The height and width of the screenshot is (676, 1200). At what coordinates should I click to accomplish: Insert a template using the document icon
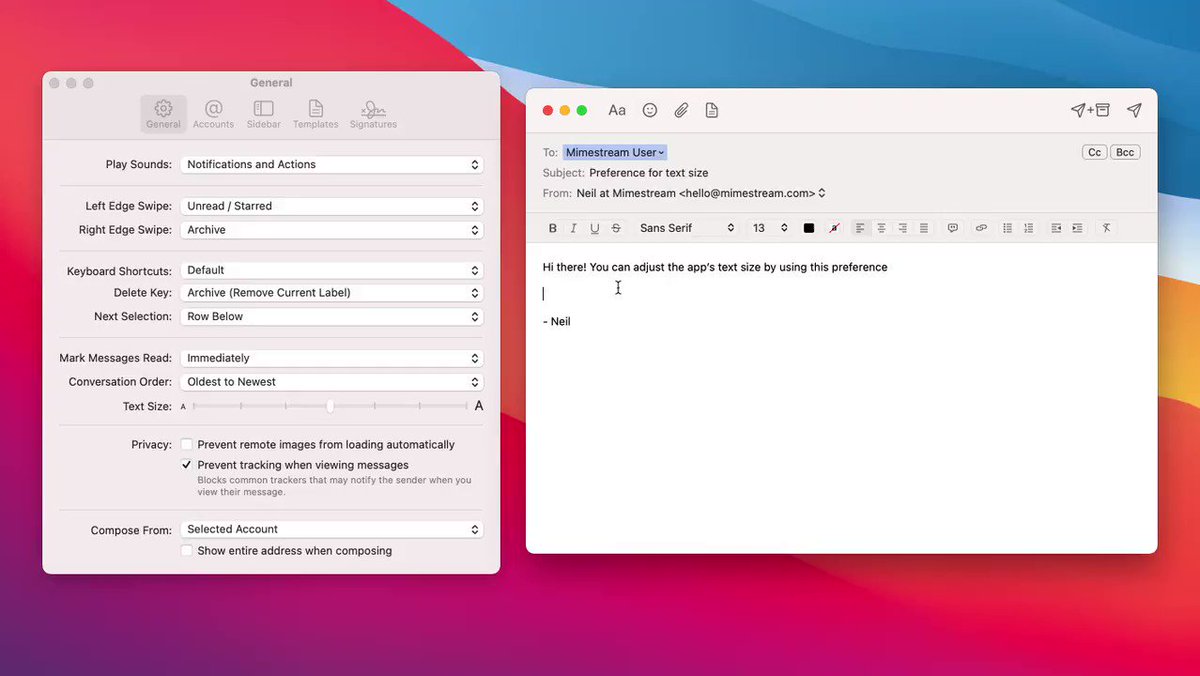point(712,110)
